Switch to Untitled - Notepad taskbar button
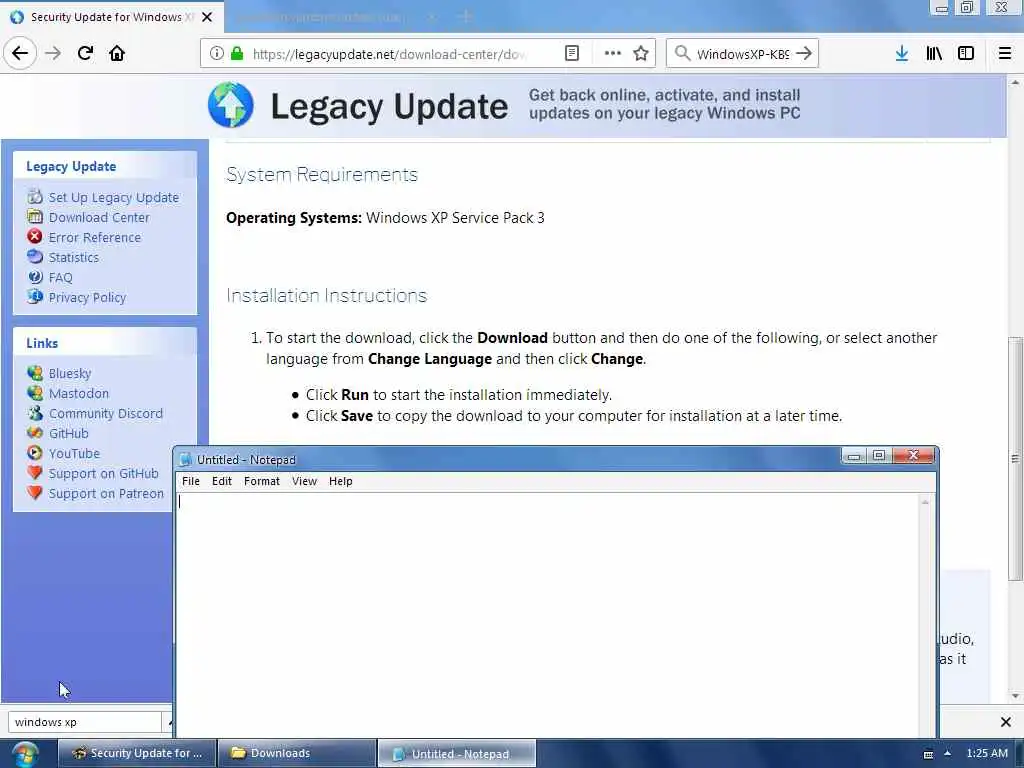This screenshot has height=768, width=1024. coord(456,753)
